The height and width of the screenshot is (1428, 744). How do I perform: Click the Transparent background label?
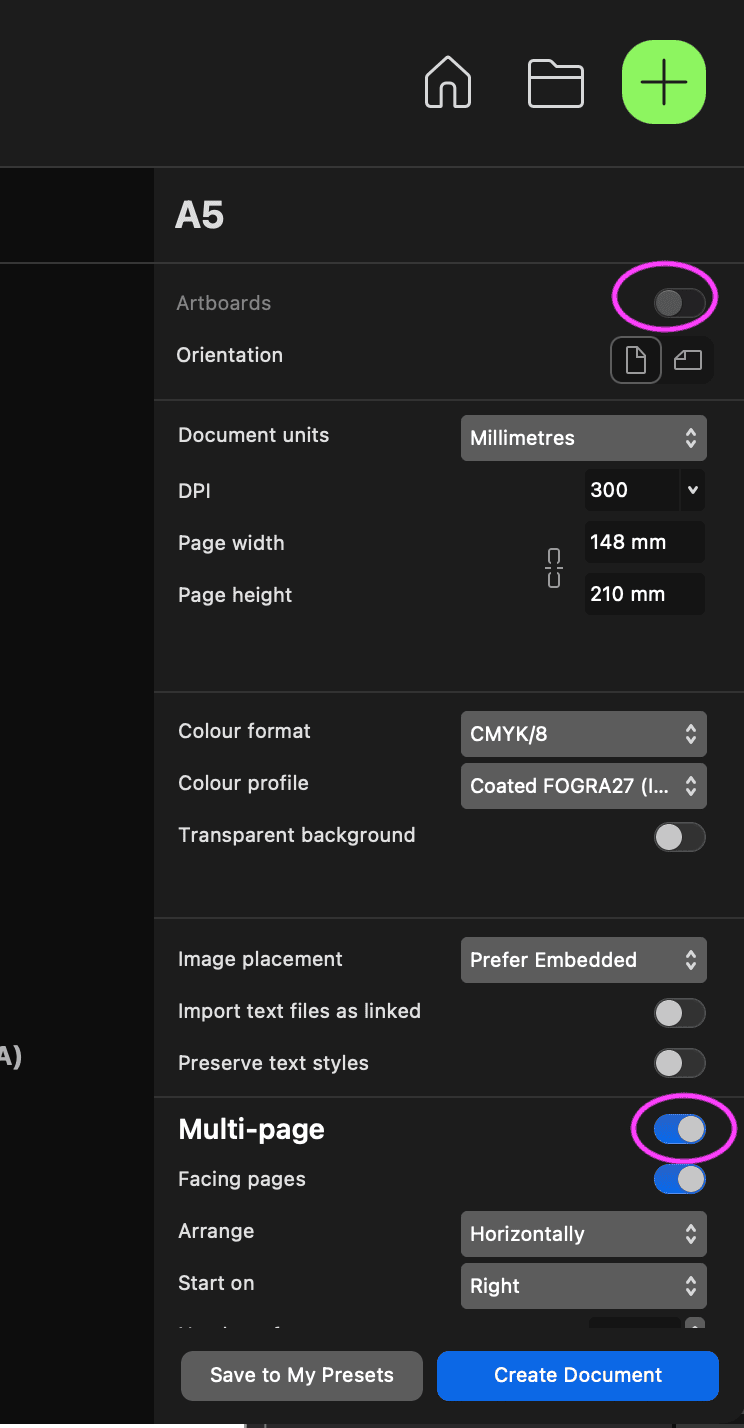[296, 835]
